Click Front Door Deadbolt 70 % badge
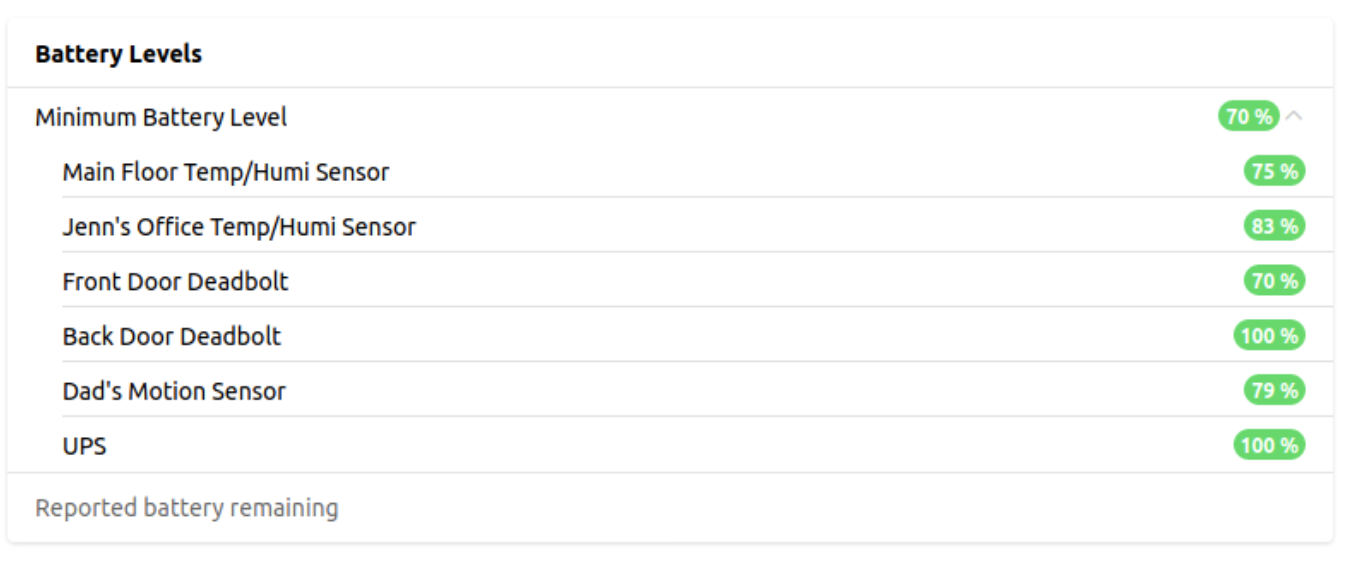This screenshot has width=1356, height=582. click(x=1274, y=281)
